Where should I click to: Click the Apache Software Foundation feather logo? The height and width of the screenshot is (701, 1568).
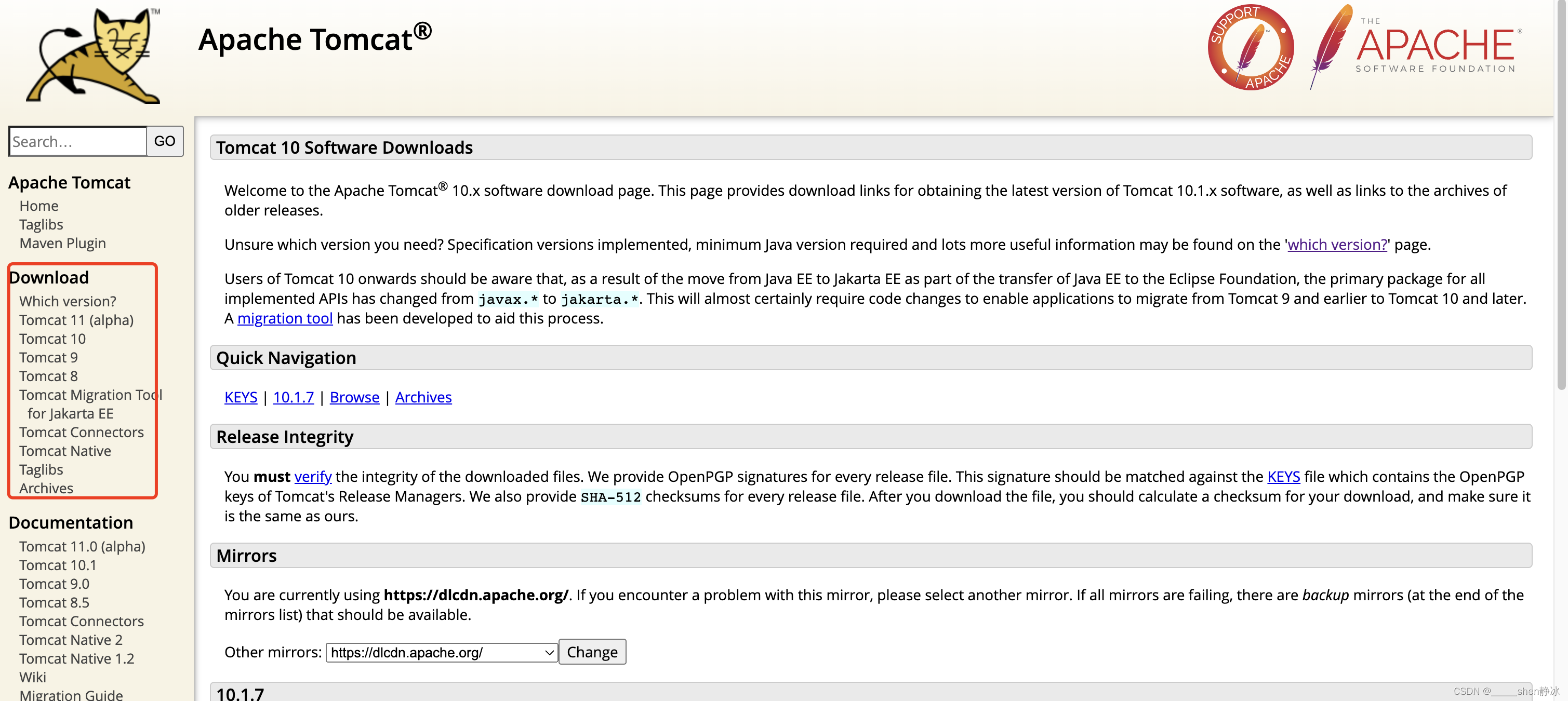[1416, 47]
